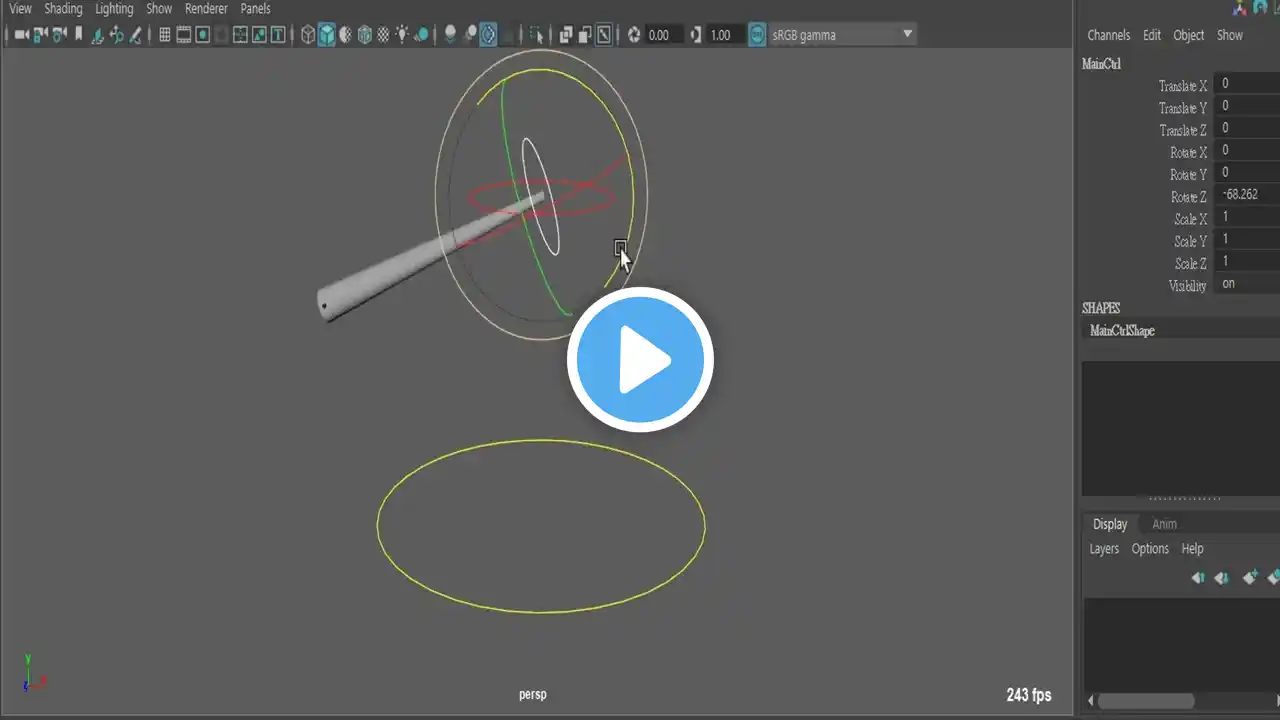Toggle the viewport grid icon
The height and width of the screenshot is (720, 1280).
pyautogui.click(x=165, y=35)
